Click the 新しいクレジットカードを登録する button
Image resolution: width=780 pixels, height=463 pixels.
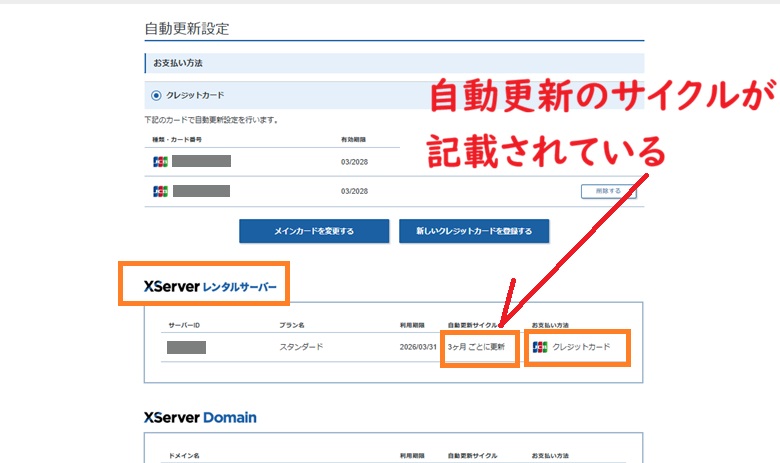[x=474, y=231]
